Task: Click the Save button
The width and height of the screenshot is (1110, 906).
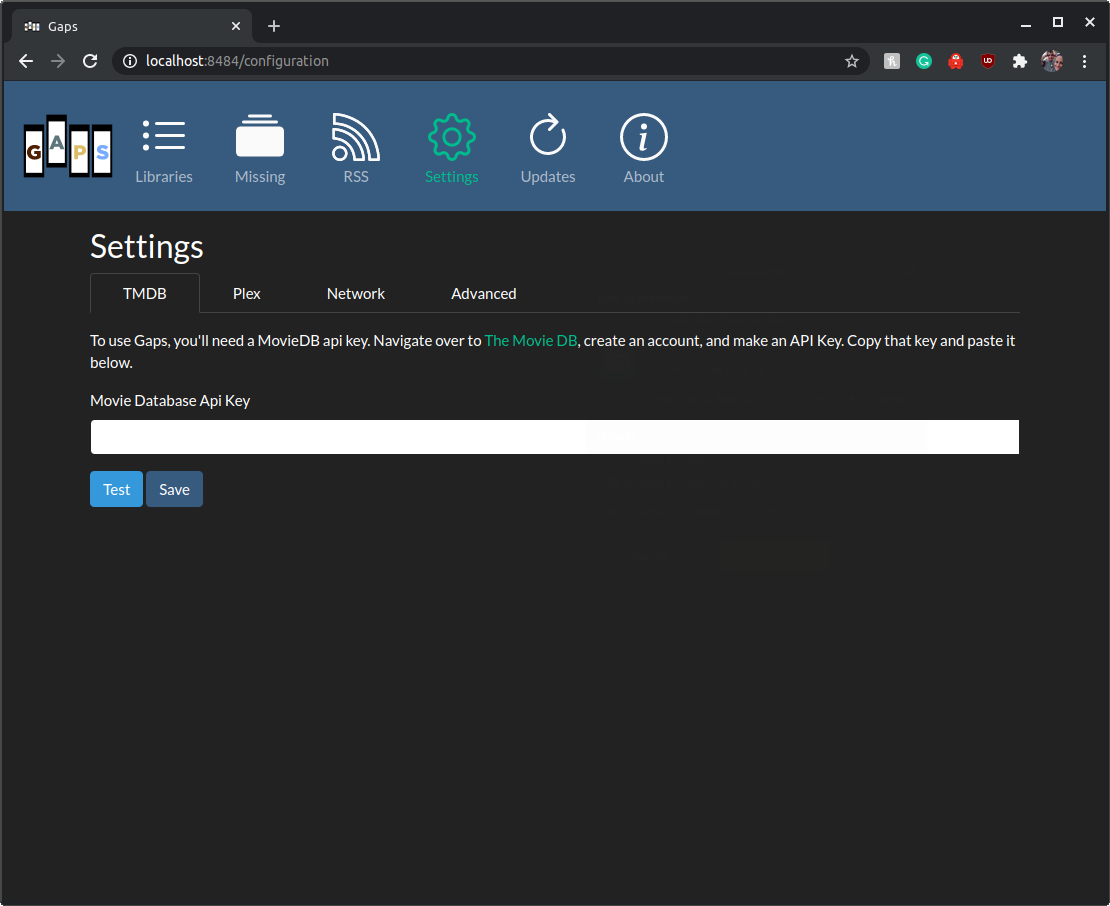Action: pyautogui.click(x=174, y=489)
